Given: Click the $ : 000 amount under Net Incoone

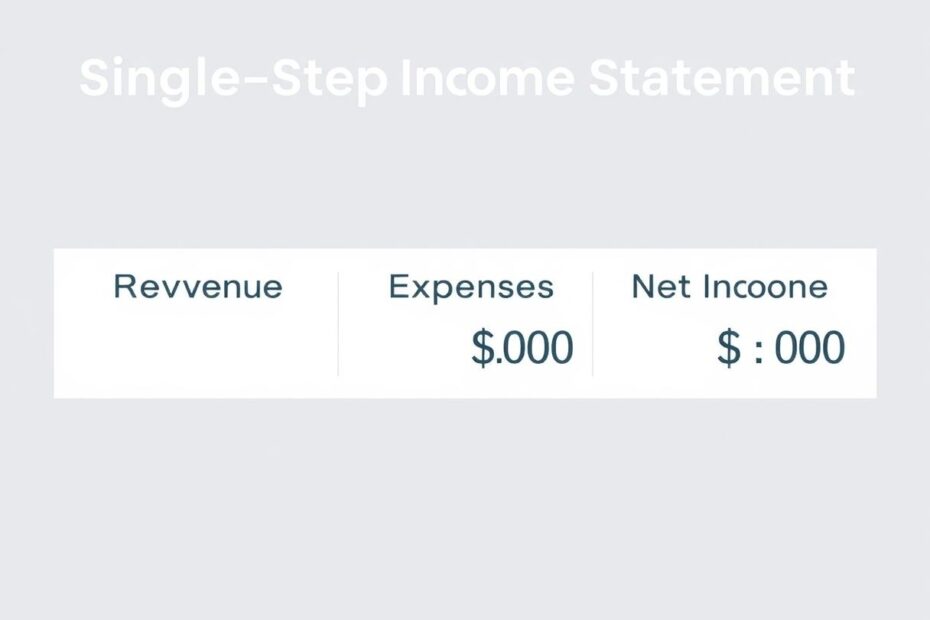Looking at the screenshot, I should click(781, 348).
